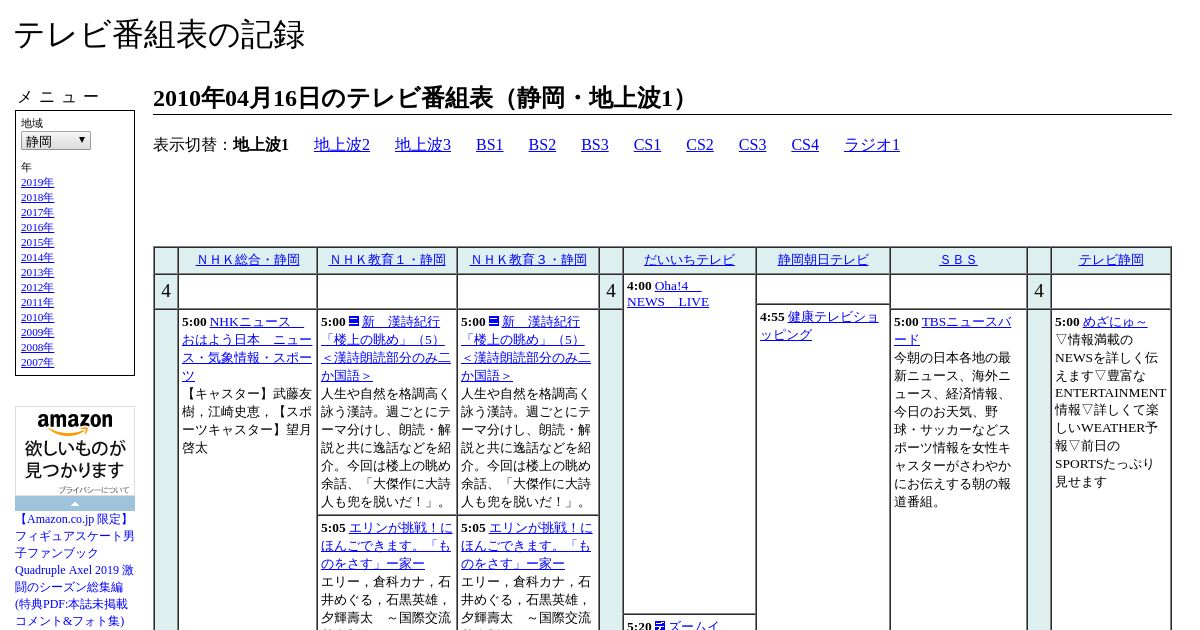Select year 2008年 in menu
The height and width of the screenshot is (630, 1200).
click(x=37, y=348)
